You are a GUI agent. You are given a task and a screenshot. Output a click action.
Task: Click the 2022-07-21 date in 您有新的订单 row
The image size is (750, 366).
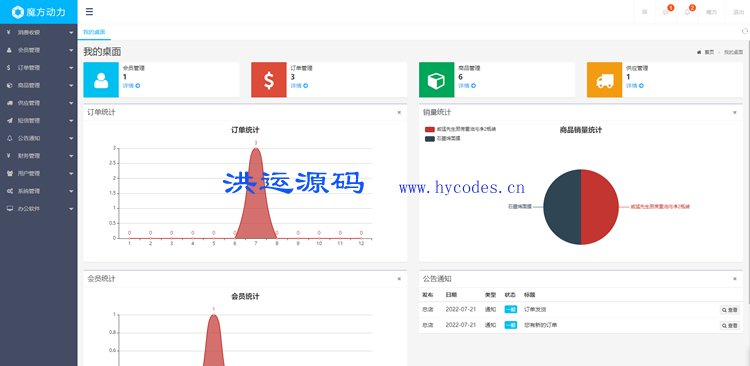point(461,325)
